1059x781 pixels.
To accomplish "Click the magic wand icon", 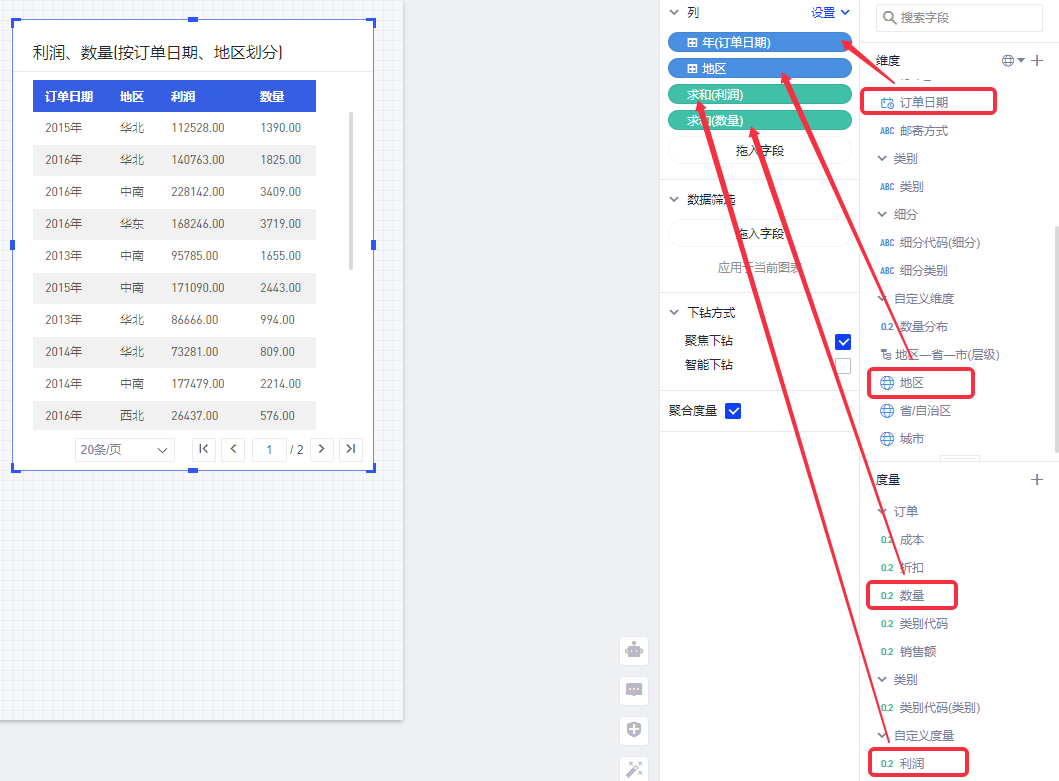I will click(634, 768).
